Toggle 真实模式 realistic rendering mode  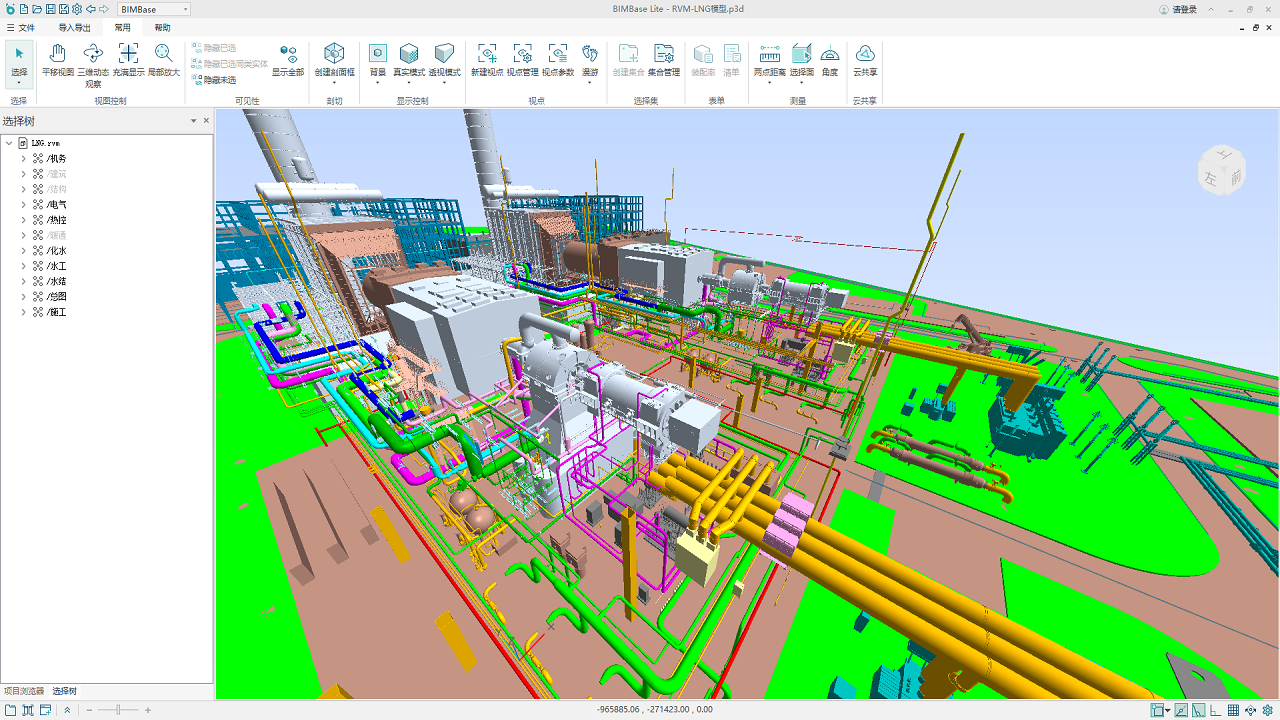pyautogui.click(x=408, y=60)
